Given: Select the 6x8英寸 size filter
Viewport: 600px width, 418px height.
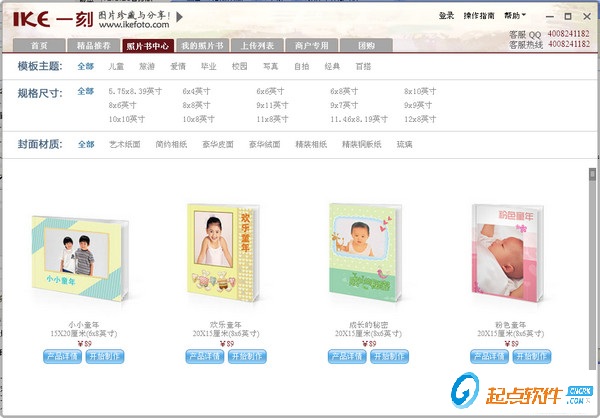Looking at the screenshot, I should [344, 91].
